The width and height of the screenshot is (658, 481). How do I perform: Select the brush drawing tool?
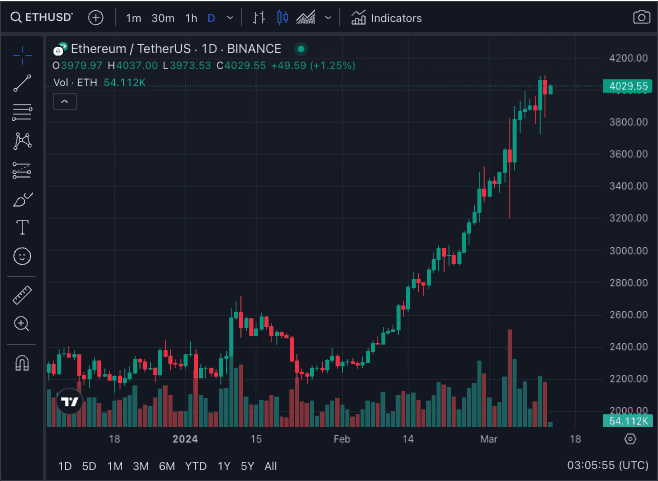coord(23,199)
